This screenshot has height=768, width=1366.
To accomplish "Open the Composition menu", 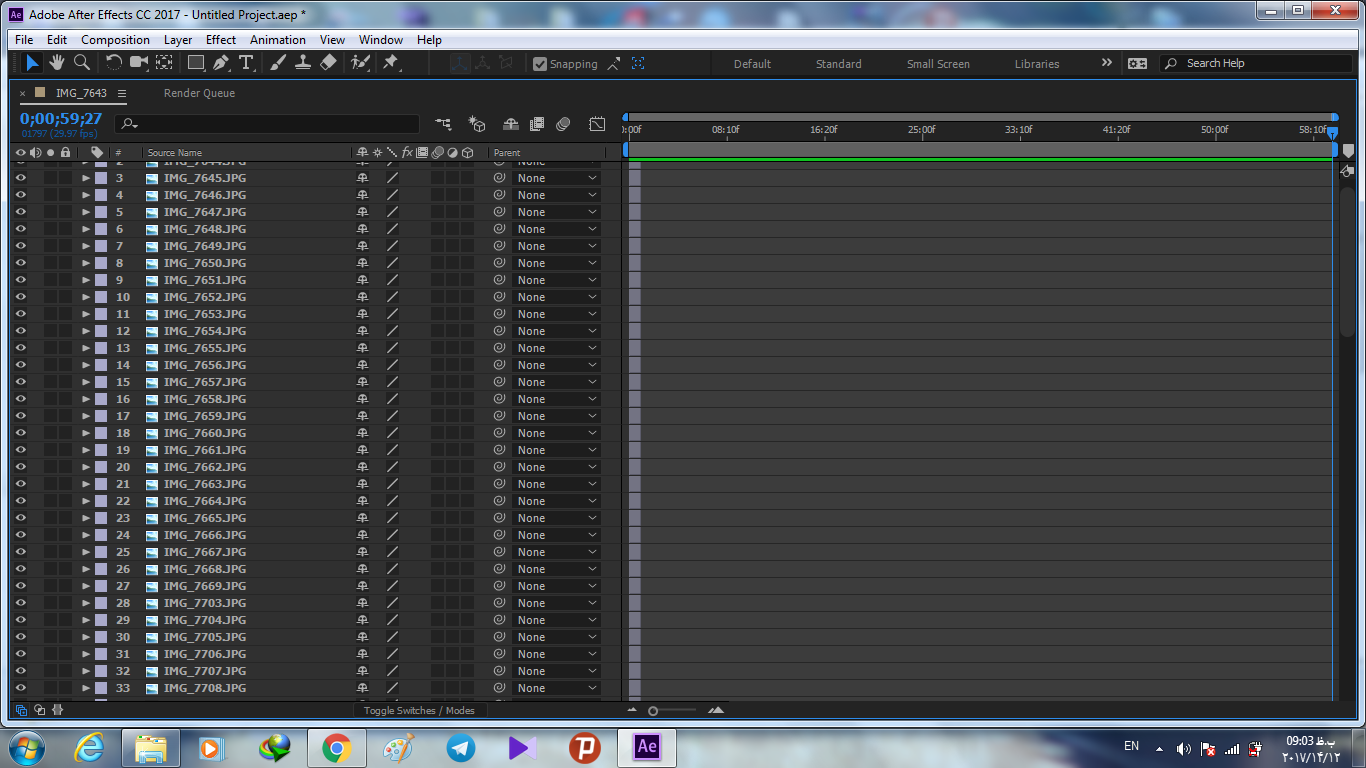I will tap(115, 40).
